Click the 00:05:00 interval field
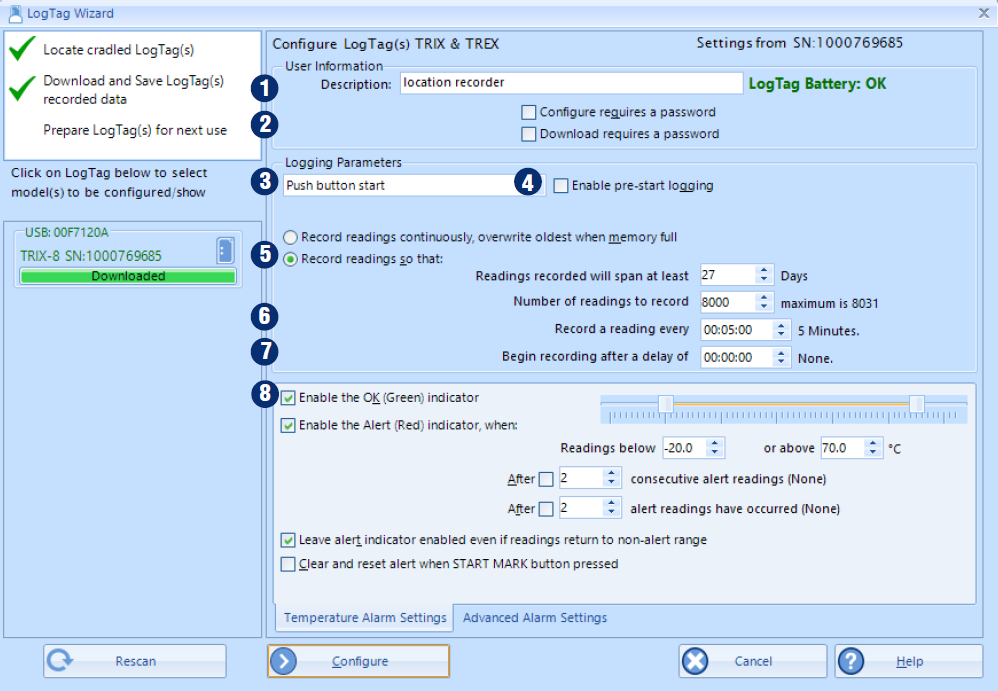 click(x=737, y=330)
